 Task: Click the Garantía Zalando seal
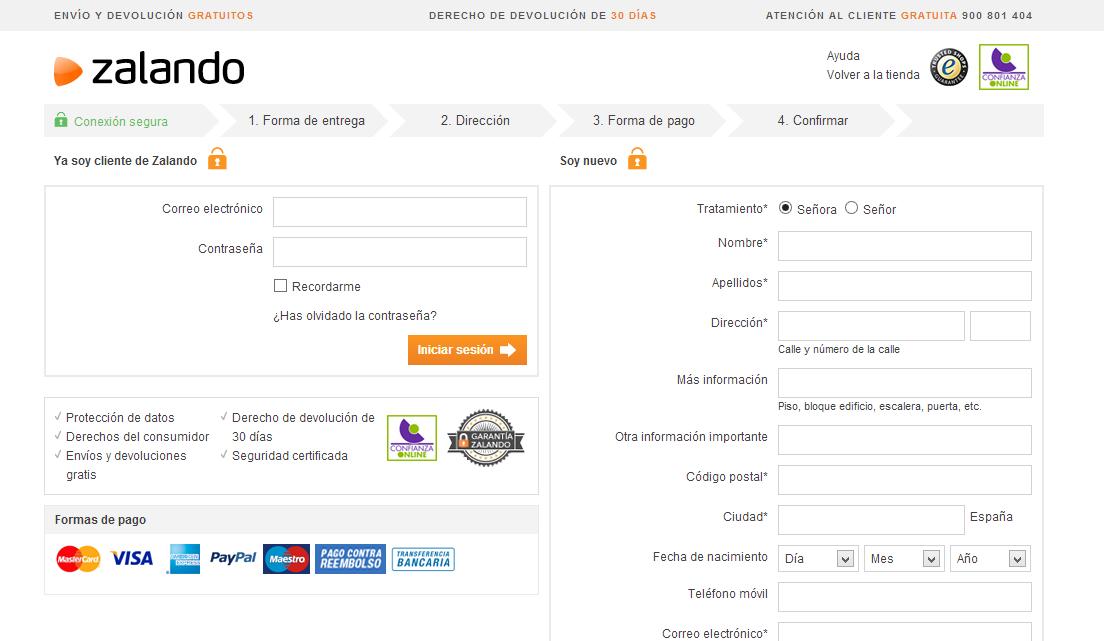(x=486, y=438)
